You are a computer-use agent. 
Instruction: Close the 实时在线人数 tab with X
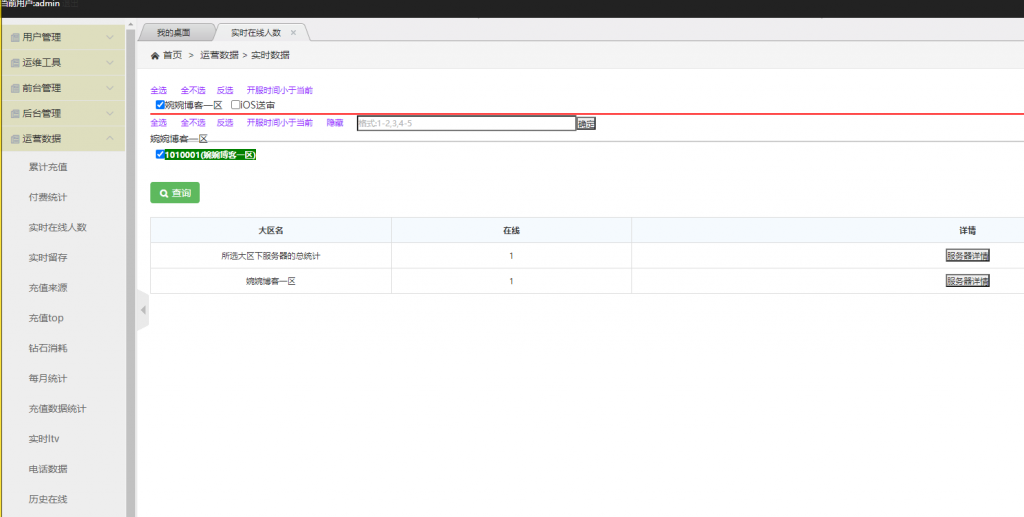pos(293,33)
